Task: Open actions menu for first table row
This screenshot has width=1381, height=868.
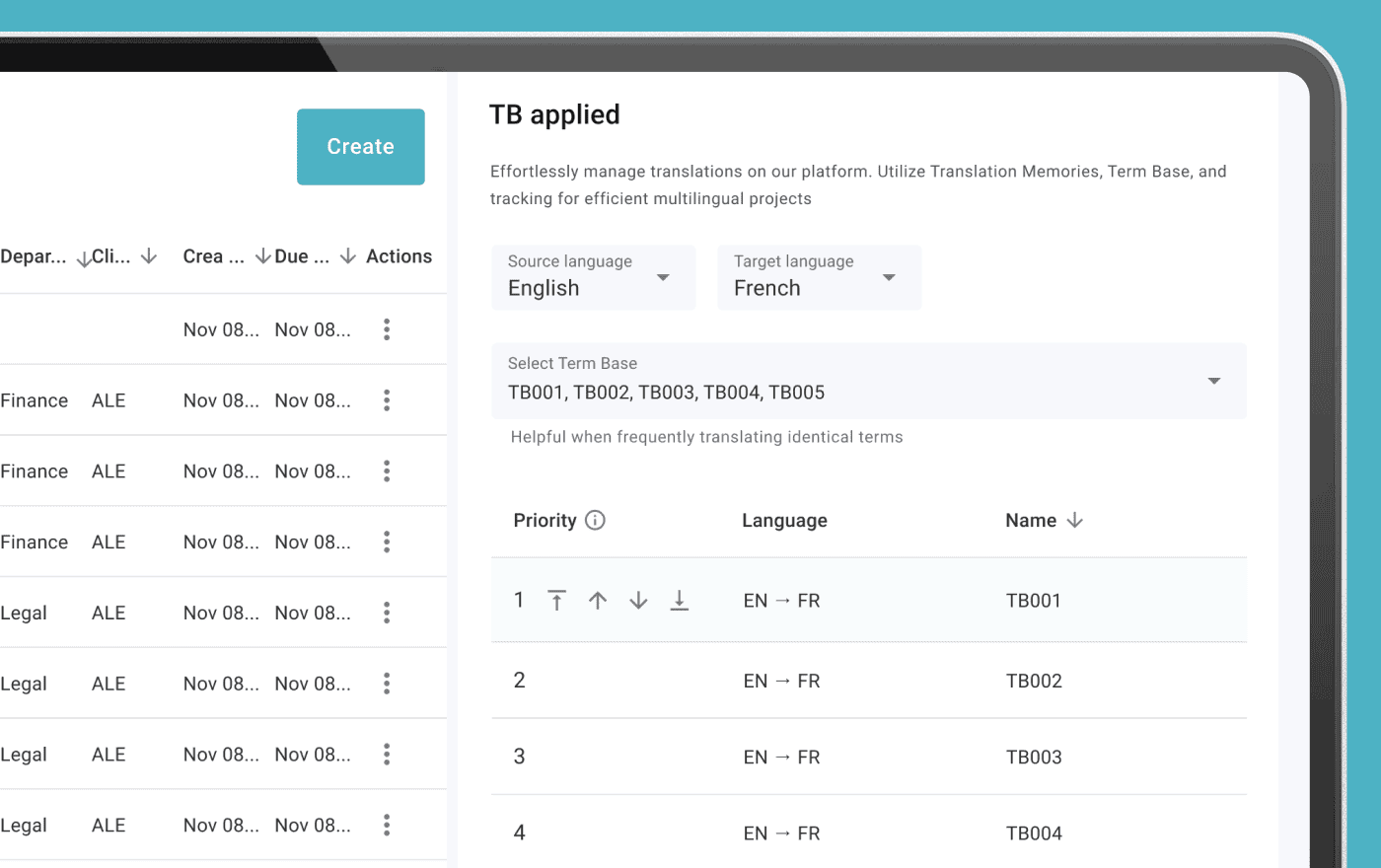Action: (x=387, y=329)
